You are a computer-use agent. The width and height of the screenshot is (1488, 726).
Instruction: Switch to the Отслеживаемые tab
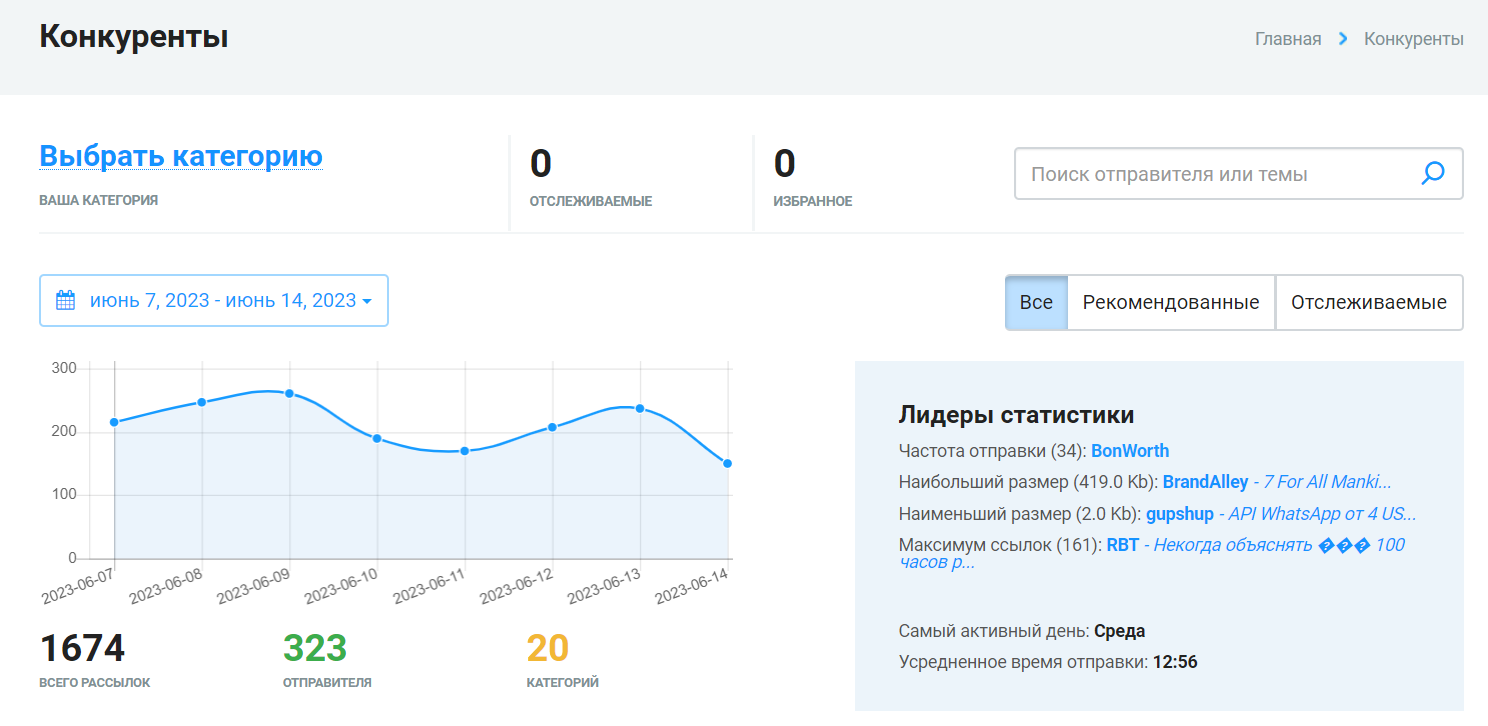(1369, 302)
